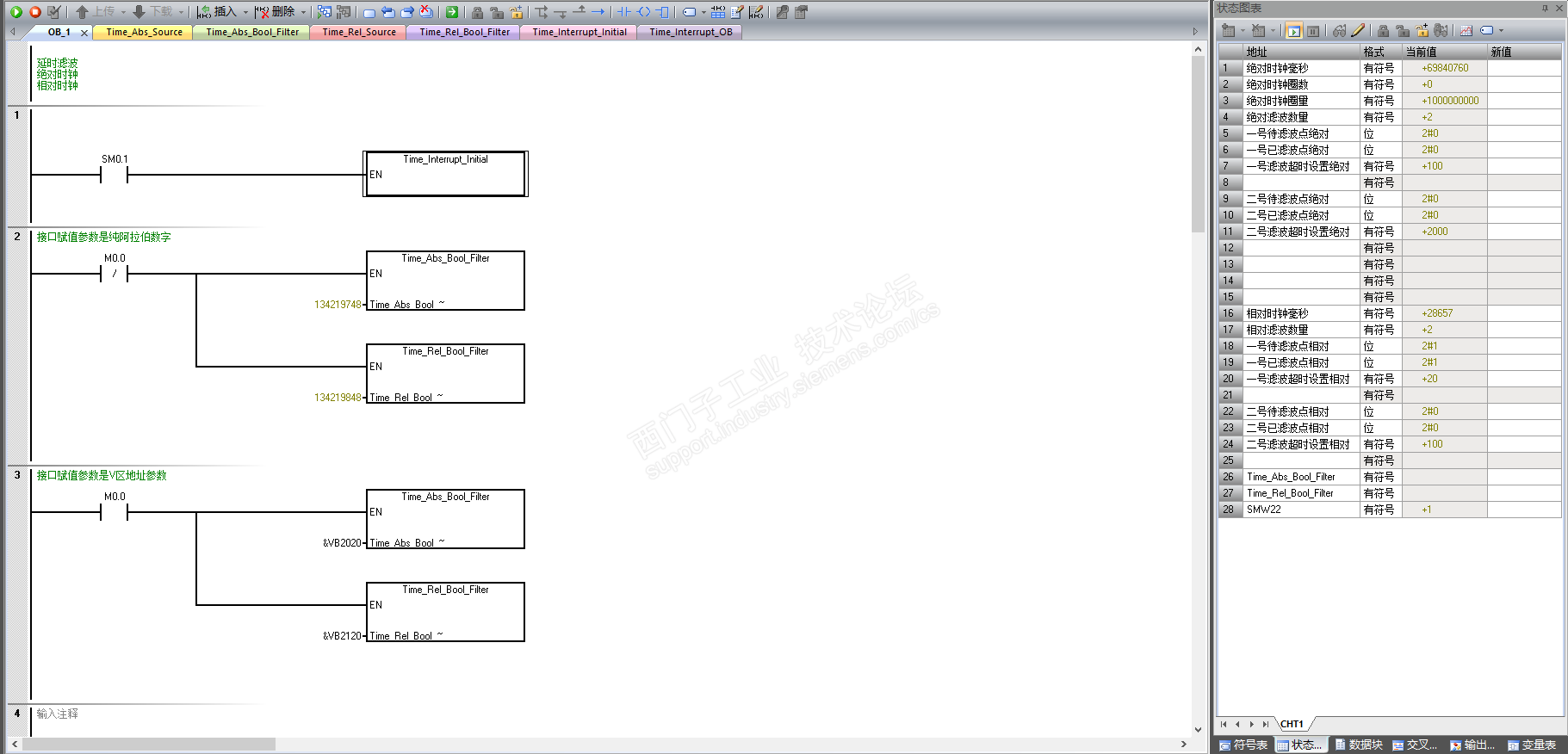
Task: Open the Output (输出) bottom tab
Action: tap(1473, 745)
